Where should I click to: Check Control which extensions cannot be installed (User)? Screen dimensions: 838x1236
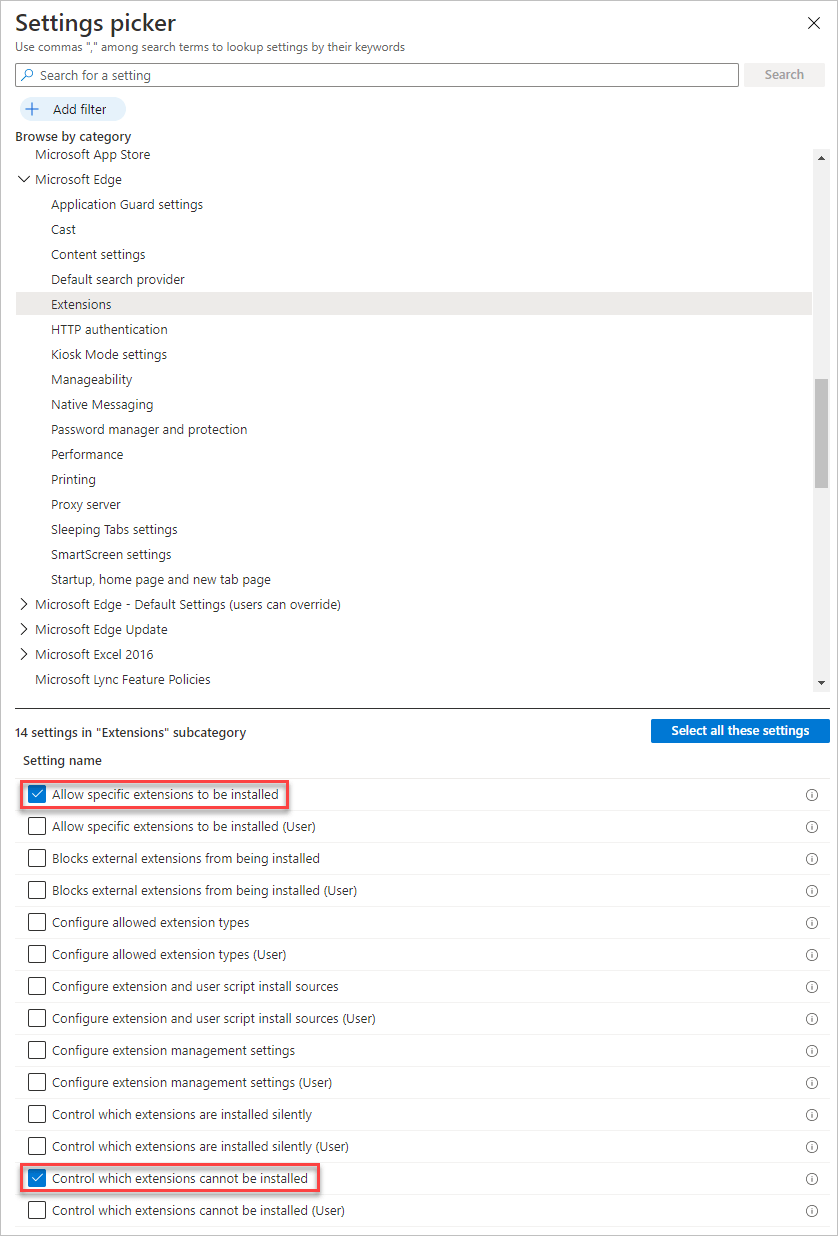point(37,1210)
